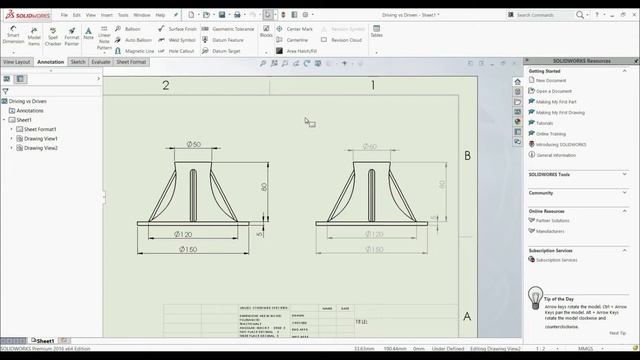Insert a Geometric Tolerance

[228, 29]
